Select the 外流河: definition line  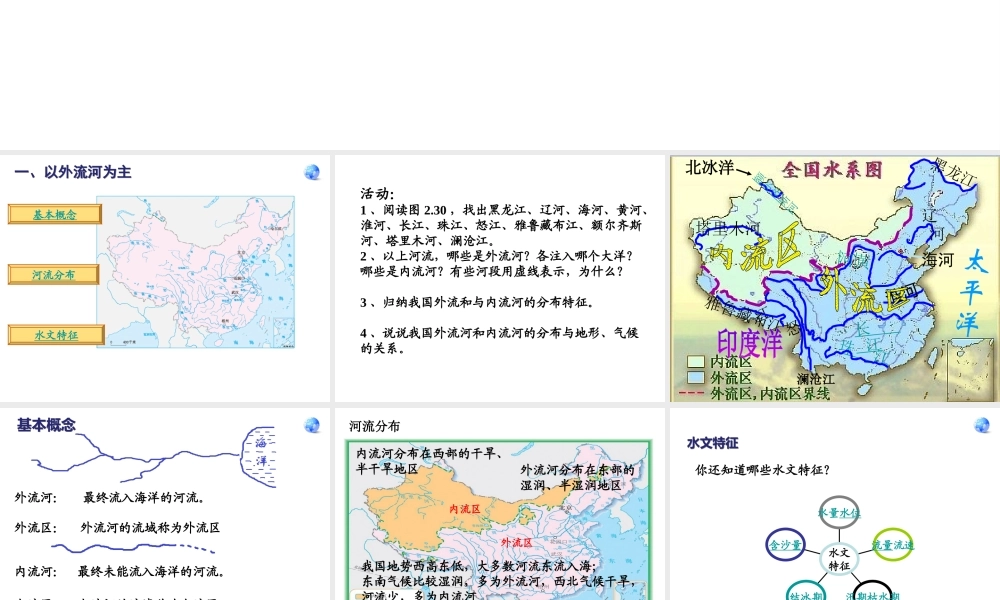click(x=110, y=497)
